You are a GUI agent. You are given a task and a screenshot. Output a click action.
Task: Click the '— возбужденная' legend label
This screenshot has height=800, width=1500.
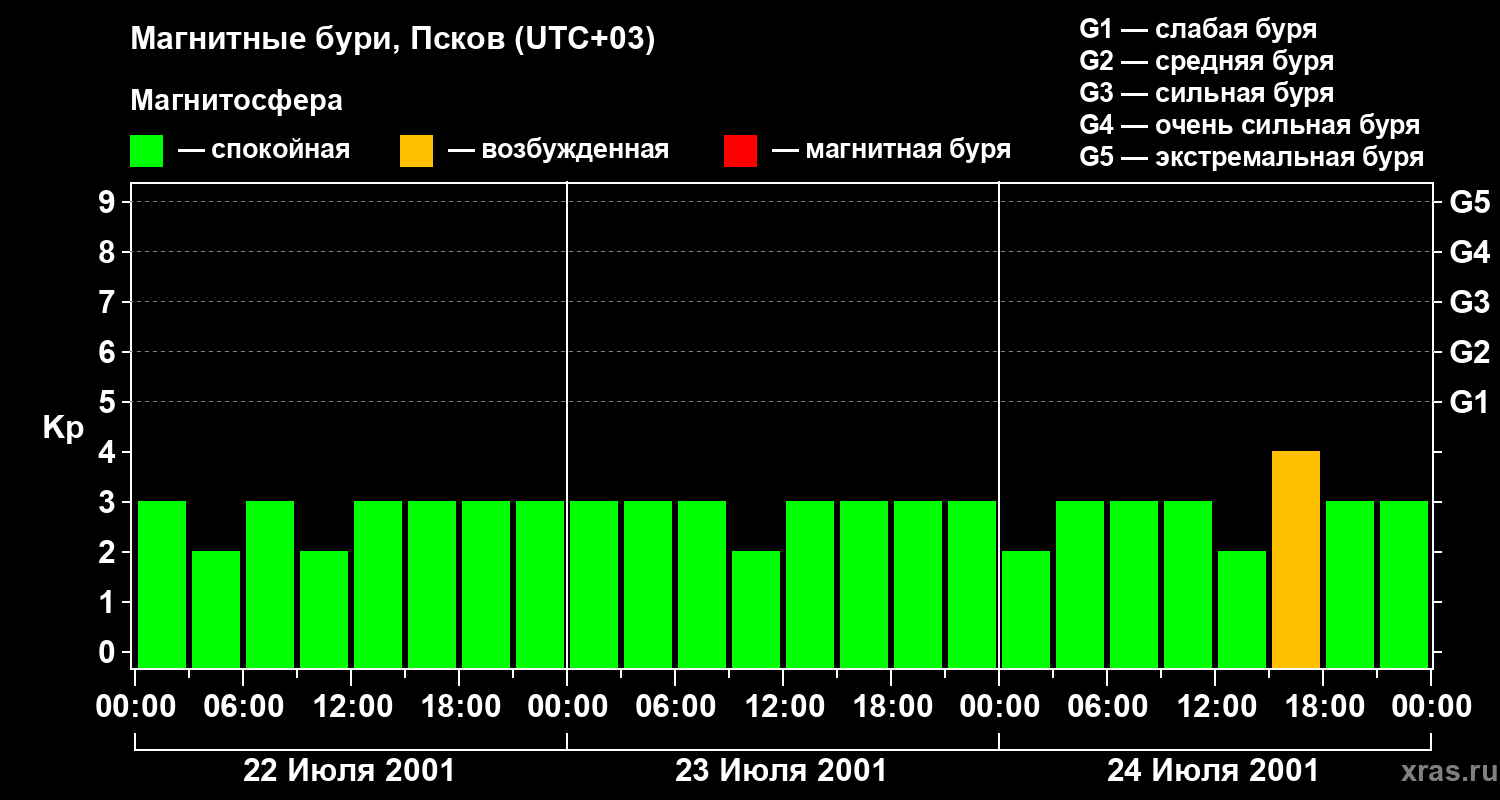pyautogui.click(x=558, y=150)
